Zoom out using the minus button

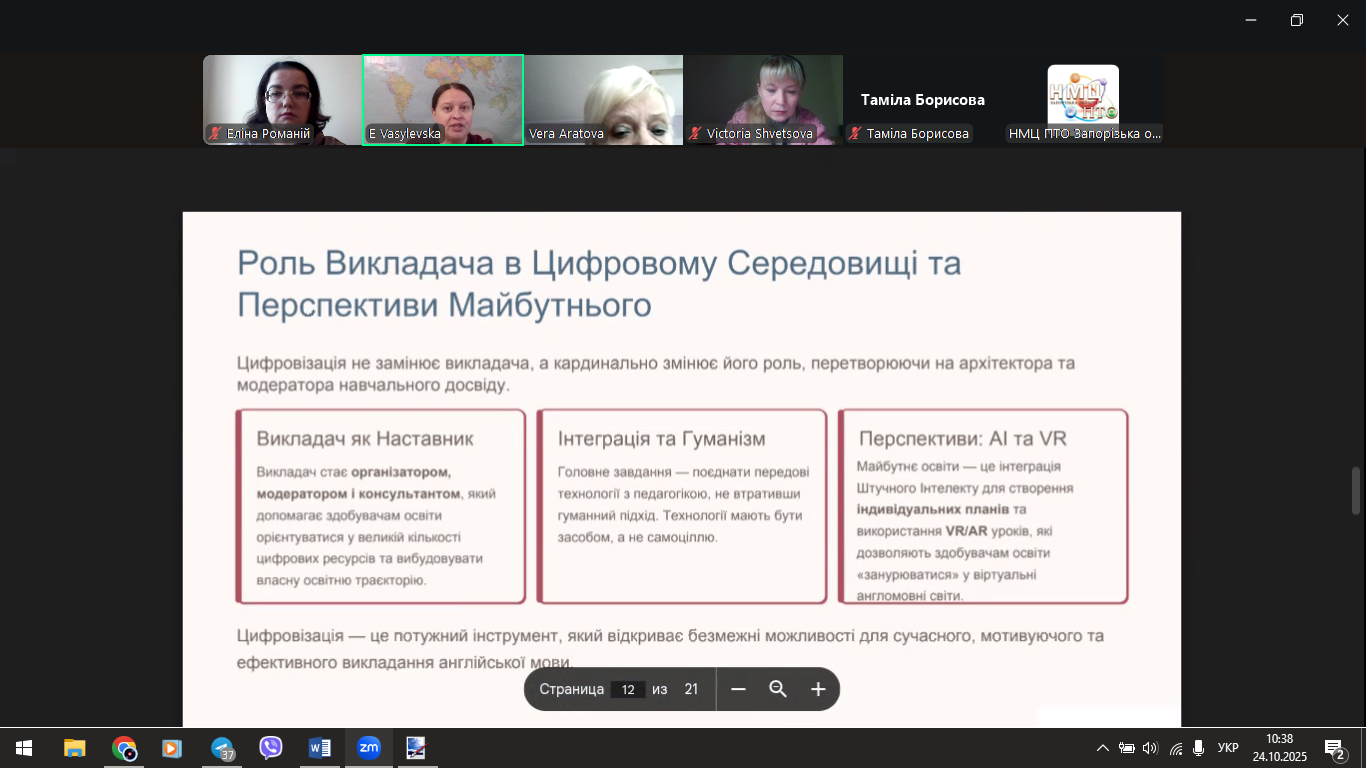tap(738, 689)
